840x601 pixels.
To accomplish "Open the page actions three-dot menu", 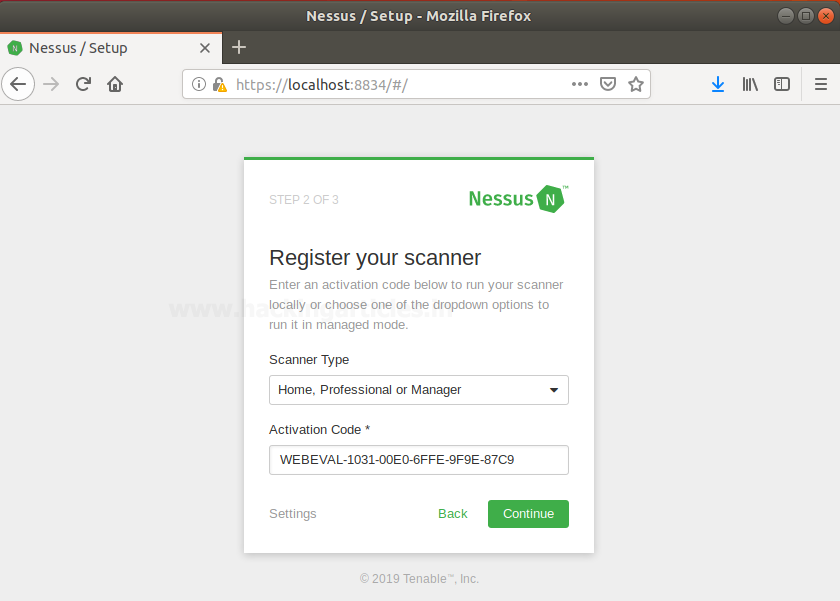I will tap(580, 84).
